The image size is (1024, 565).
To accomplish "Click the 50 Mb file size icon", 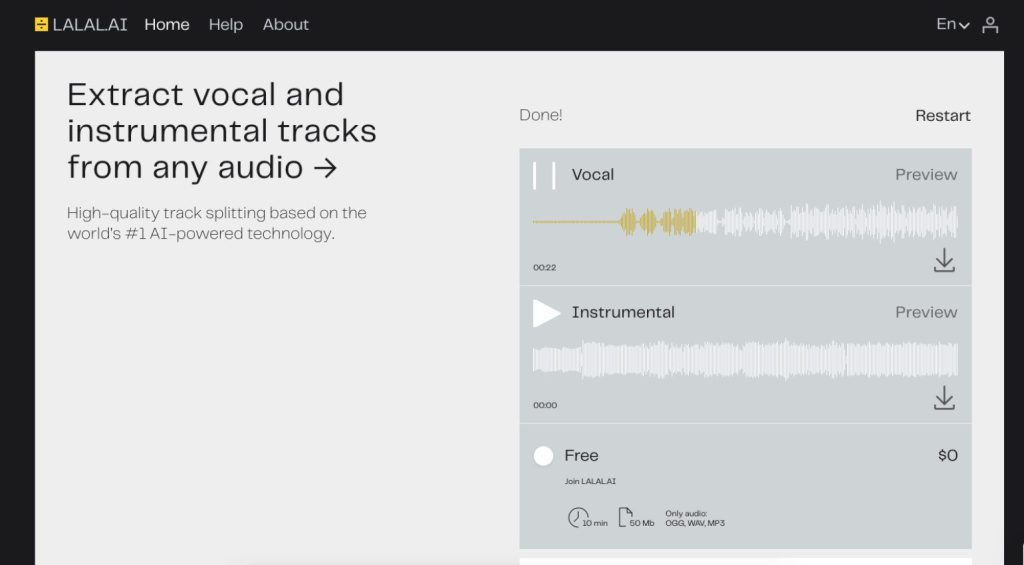I will pyautogui.click(x=626, y=517).
